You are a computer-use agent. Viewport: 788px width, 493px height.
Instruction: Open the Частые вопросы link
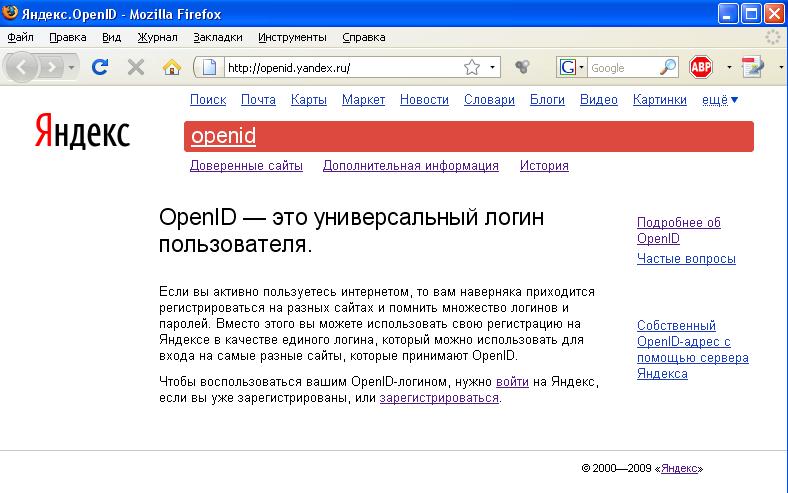[x=686, y=258]
